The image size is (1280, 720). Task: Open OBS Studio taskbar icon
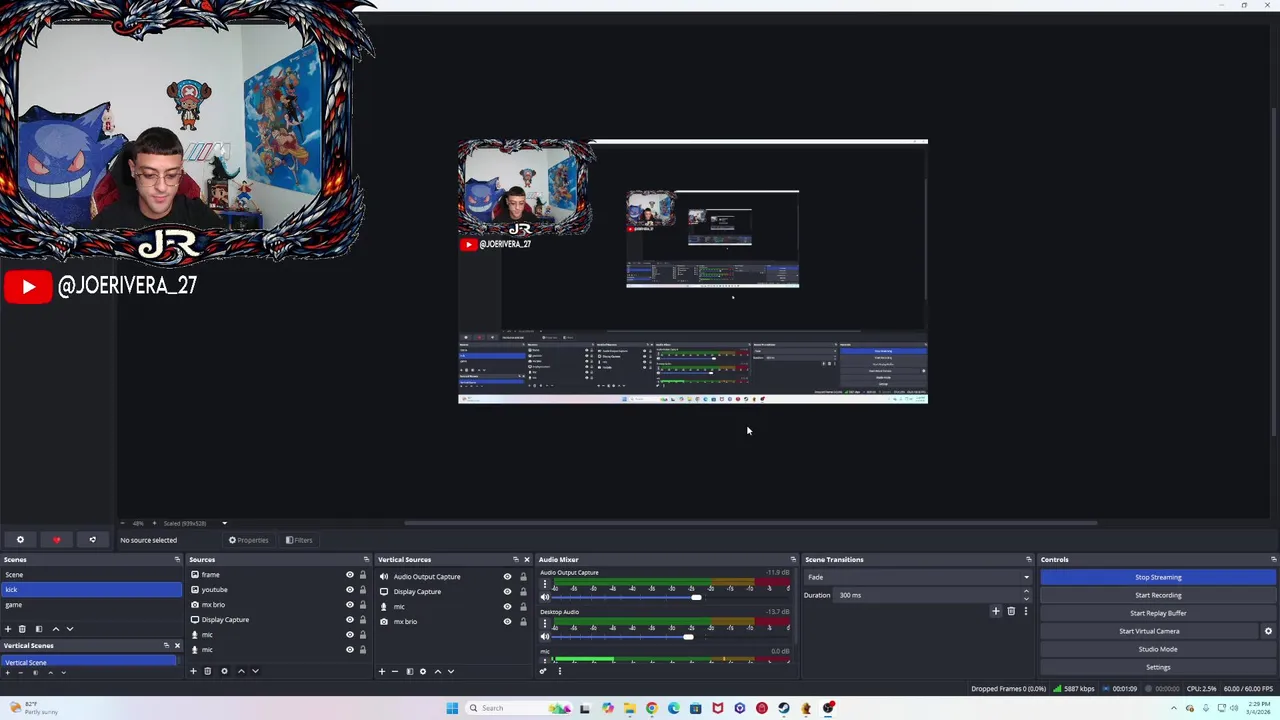(x=828, y=708)
